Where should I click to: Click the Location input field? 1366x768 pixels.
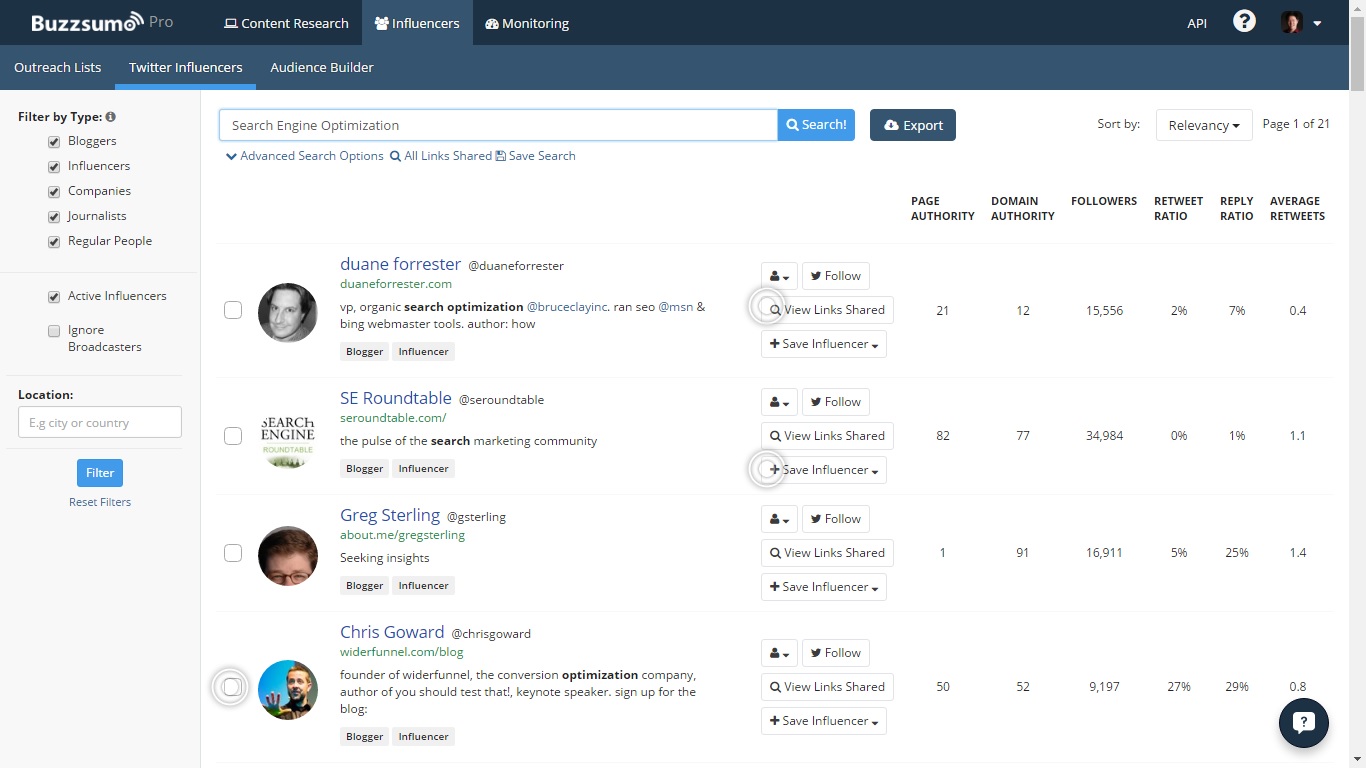[100, 422]
